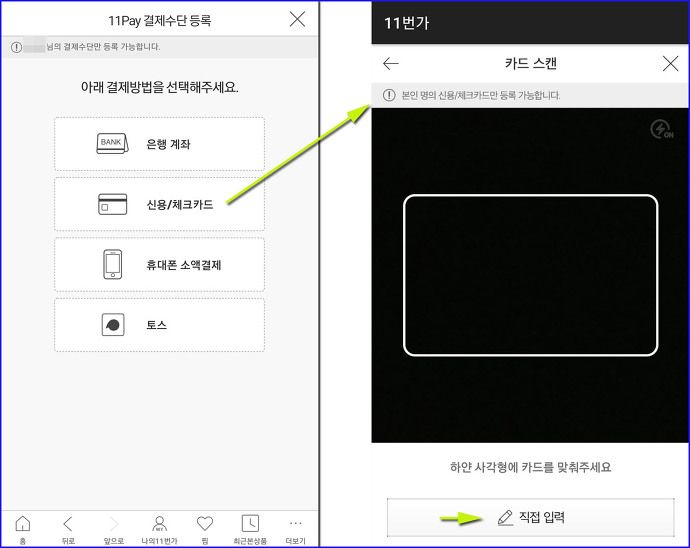Tap info icon in card scan notice
Image resolution: width=690 pixels, height=548 pixels.
389,95
